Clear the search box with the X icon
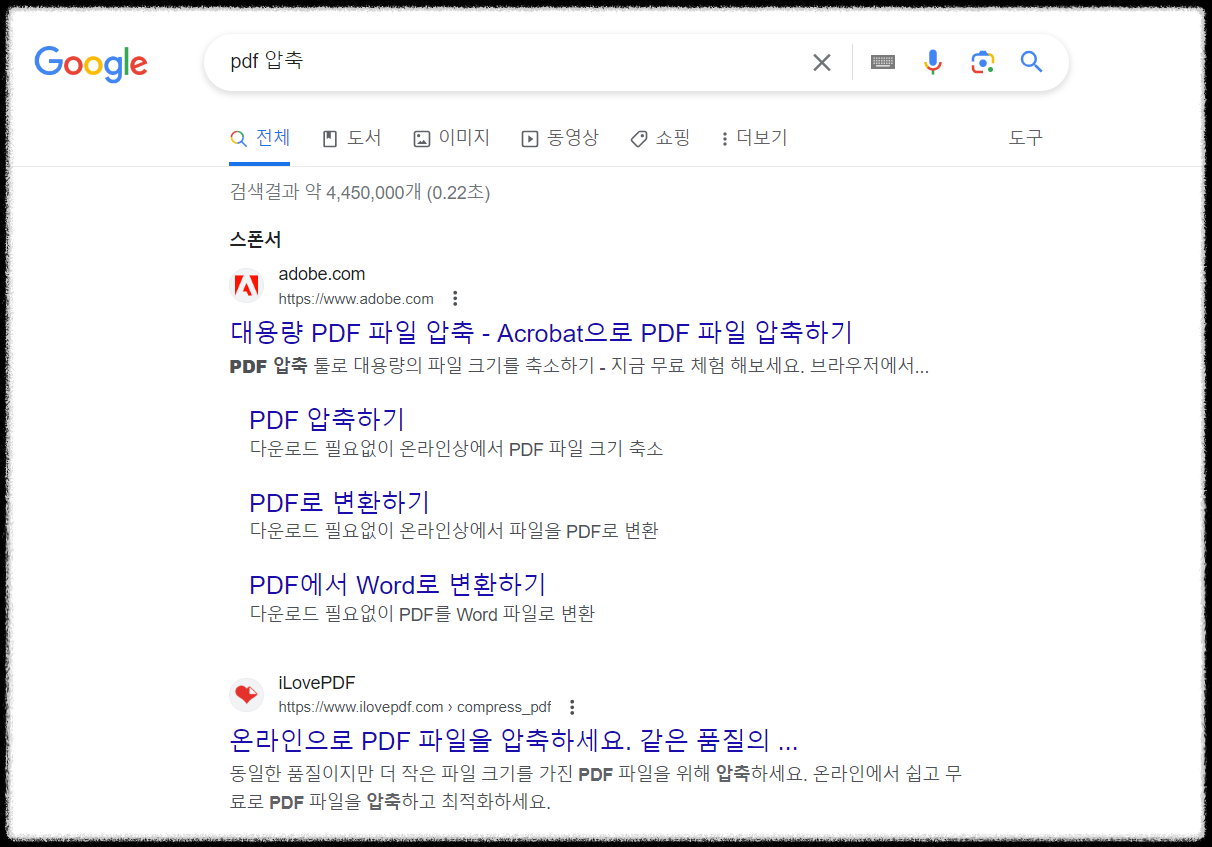 822,63
